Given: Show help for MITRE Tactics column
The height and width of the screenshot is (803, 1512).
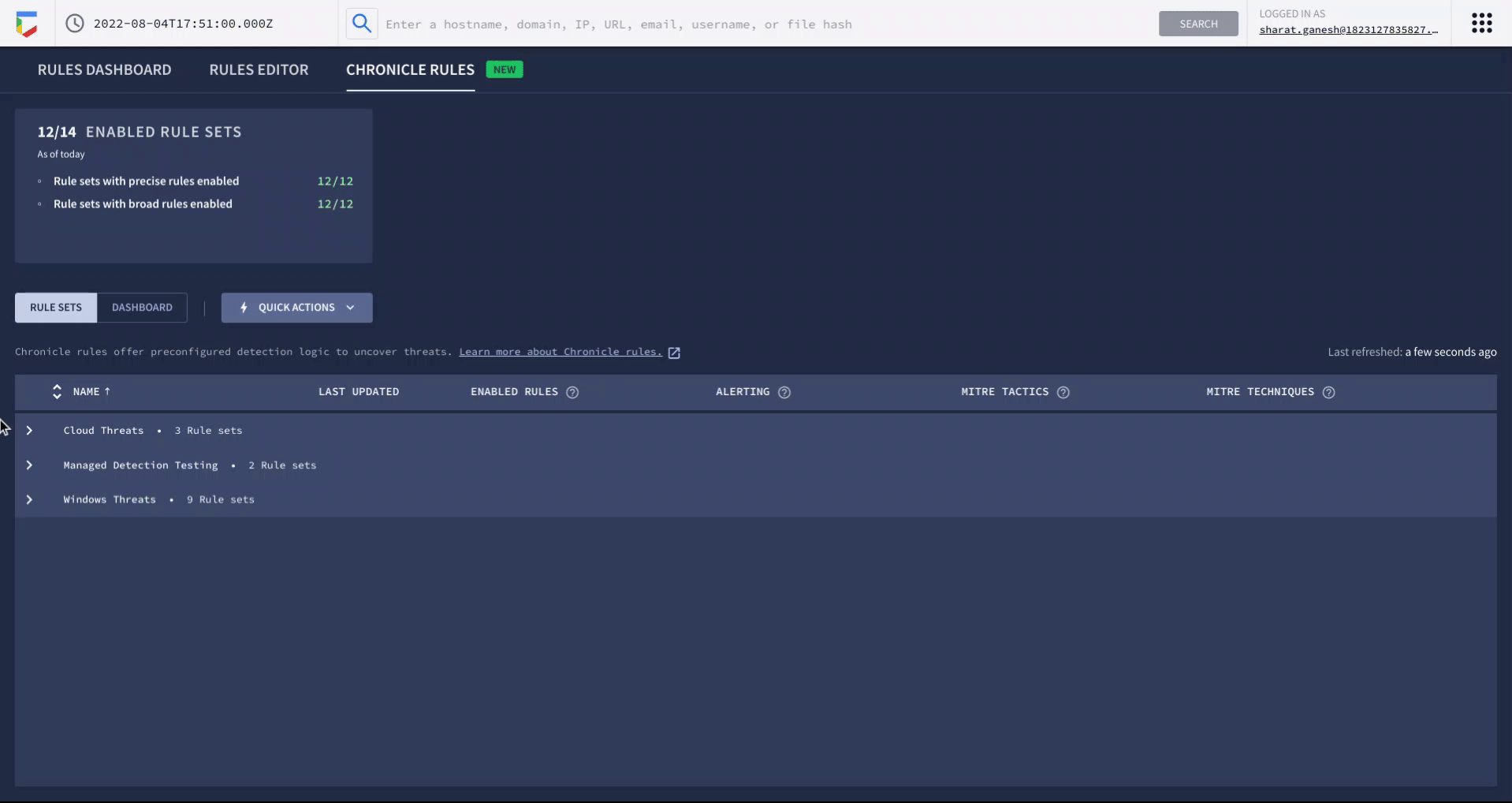Looking at the screenshot, I should (1063, 392).
